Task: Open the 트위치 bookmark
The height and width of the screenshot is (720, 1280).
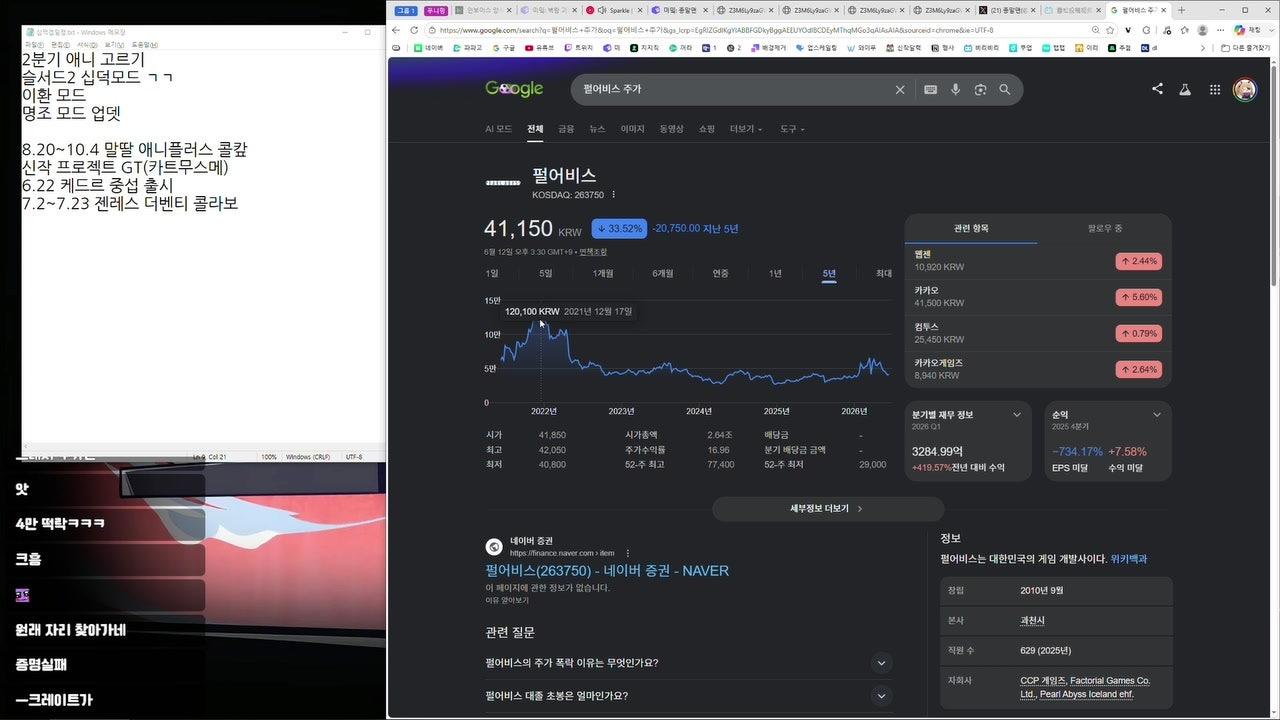Action: pos(579,47)
